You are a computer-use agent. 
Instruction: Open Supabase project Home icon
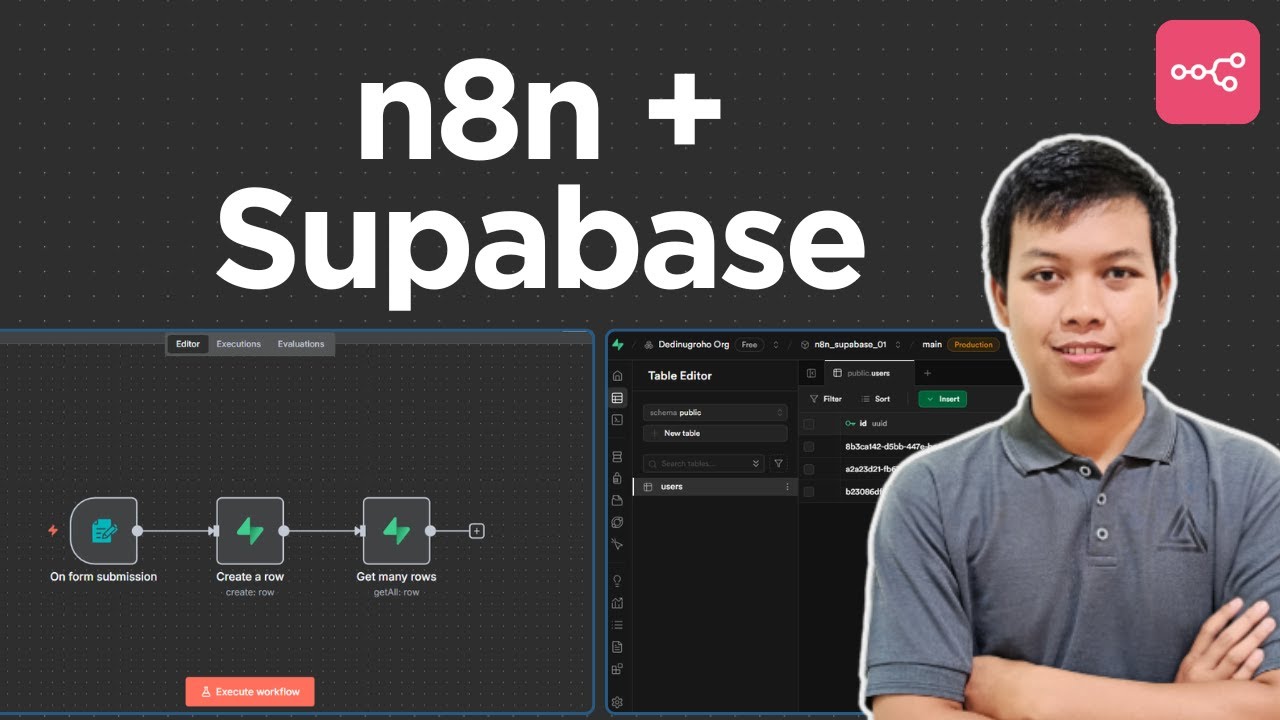coord(617,376)
